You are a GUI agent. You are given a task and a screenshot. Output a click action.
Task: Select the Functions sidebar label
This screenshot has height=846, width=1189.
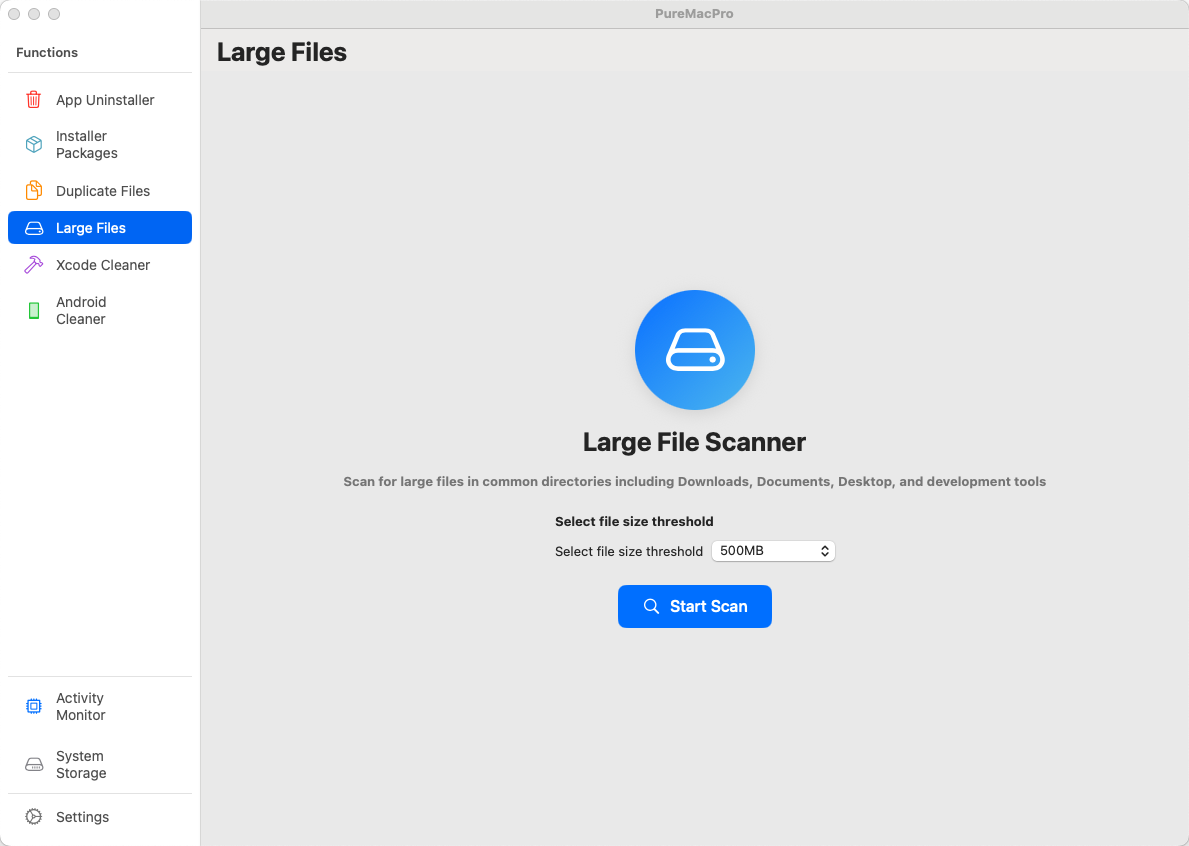[46, 52]
